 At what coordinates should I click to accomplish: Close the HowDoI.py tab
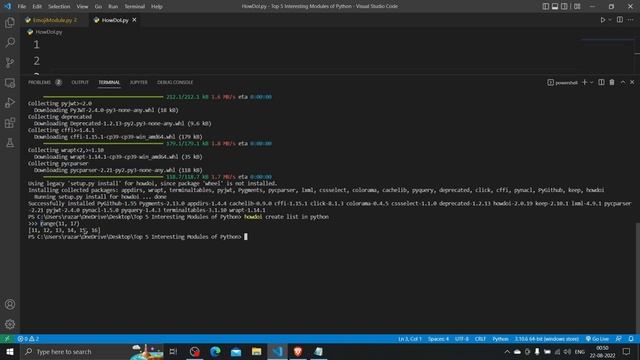[134, 20]
